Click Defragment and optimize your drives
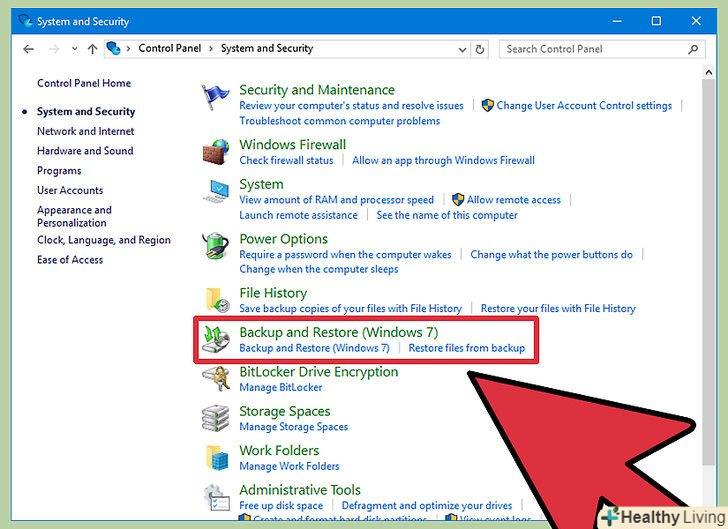The image size is (728, 529). (427, 505)
